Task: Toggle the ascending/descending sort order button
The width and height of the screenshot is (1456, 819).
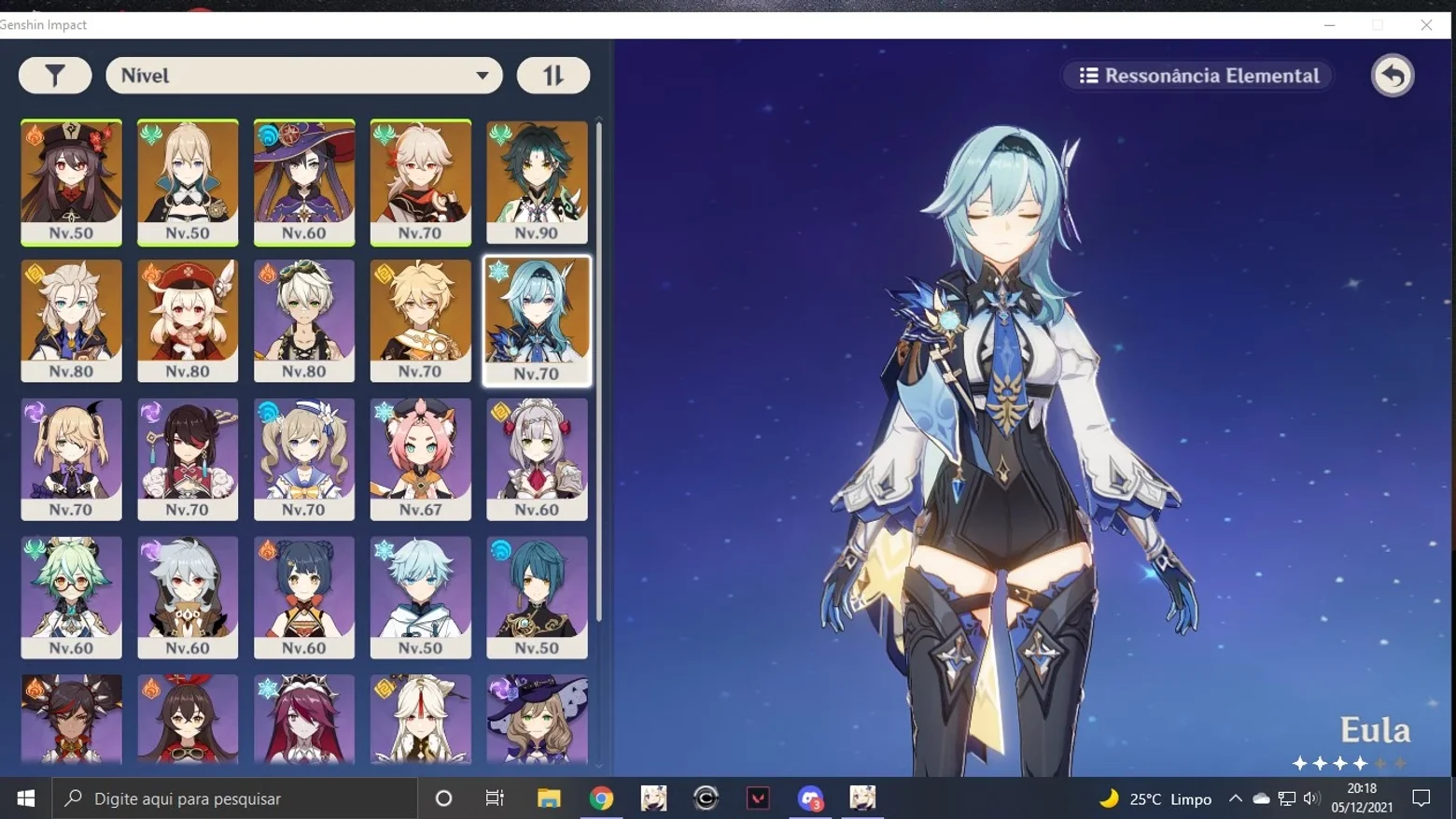Action: 553,76
